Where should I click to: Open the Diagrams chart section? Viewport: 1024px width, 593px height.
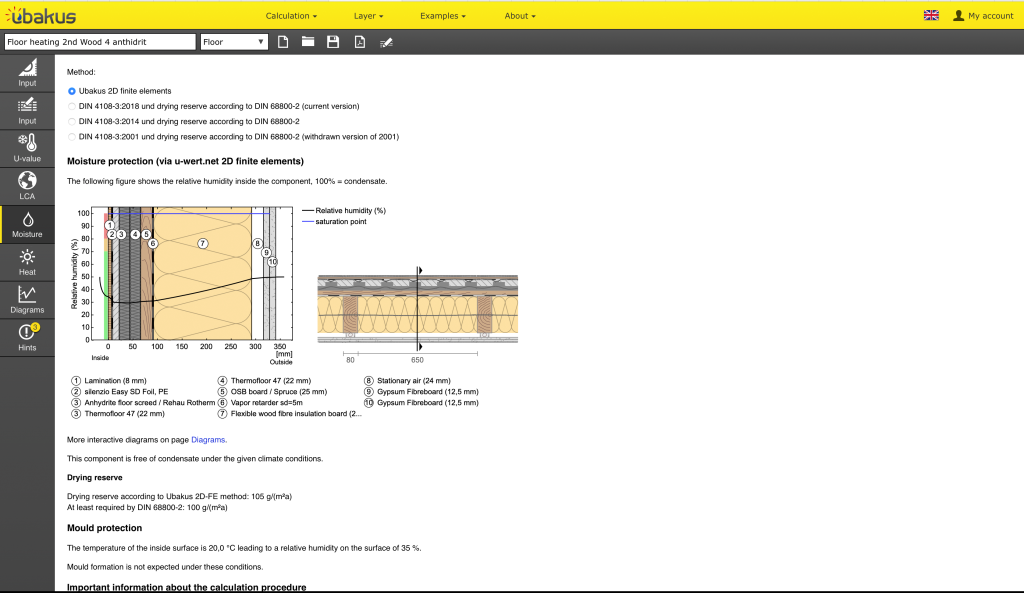pos(27,299)
